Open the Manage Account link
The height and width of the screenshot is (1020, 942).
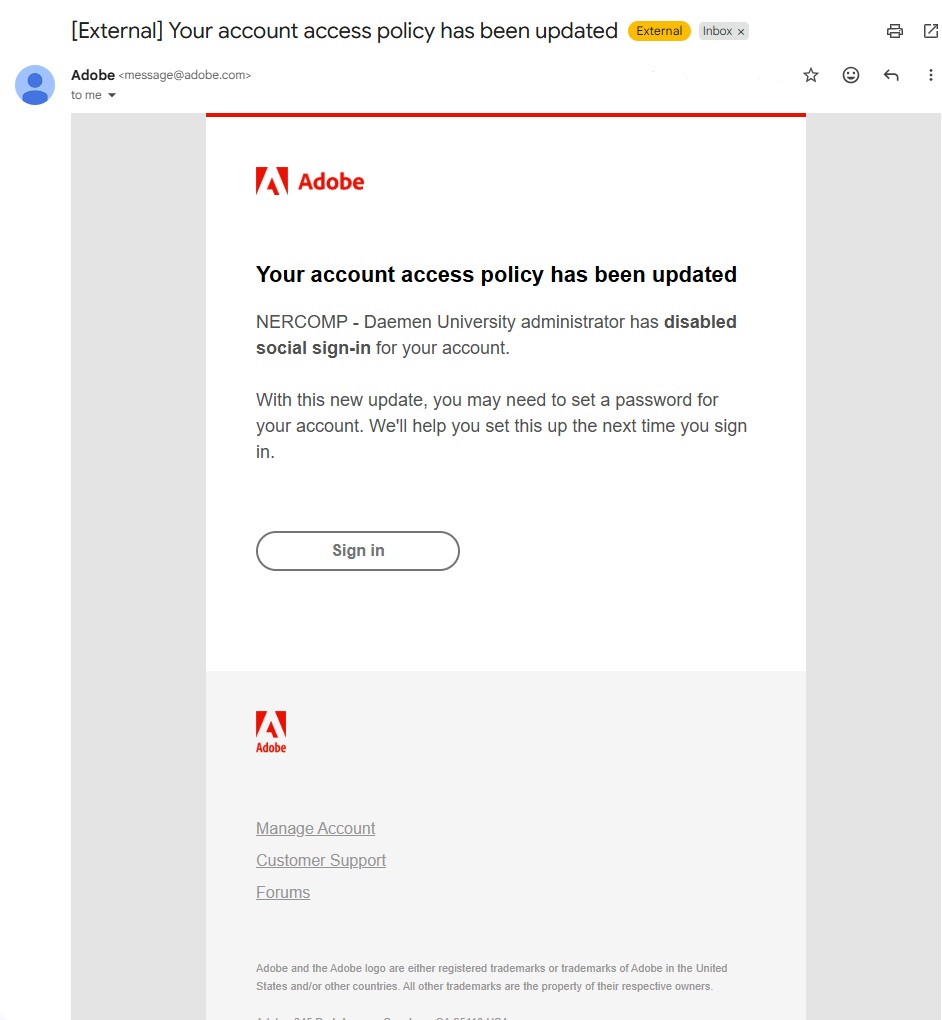[x=316, y=828]
